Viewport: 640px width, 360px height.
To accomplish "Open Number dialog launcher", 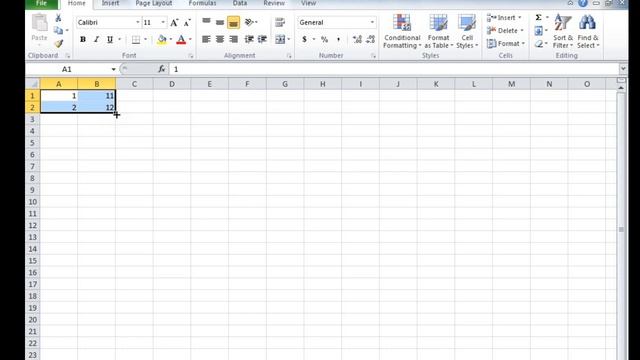I will tap(373, 56).
